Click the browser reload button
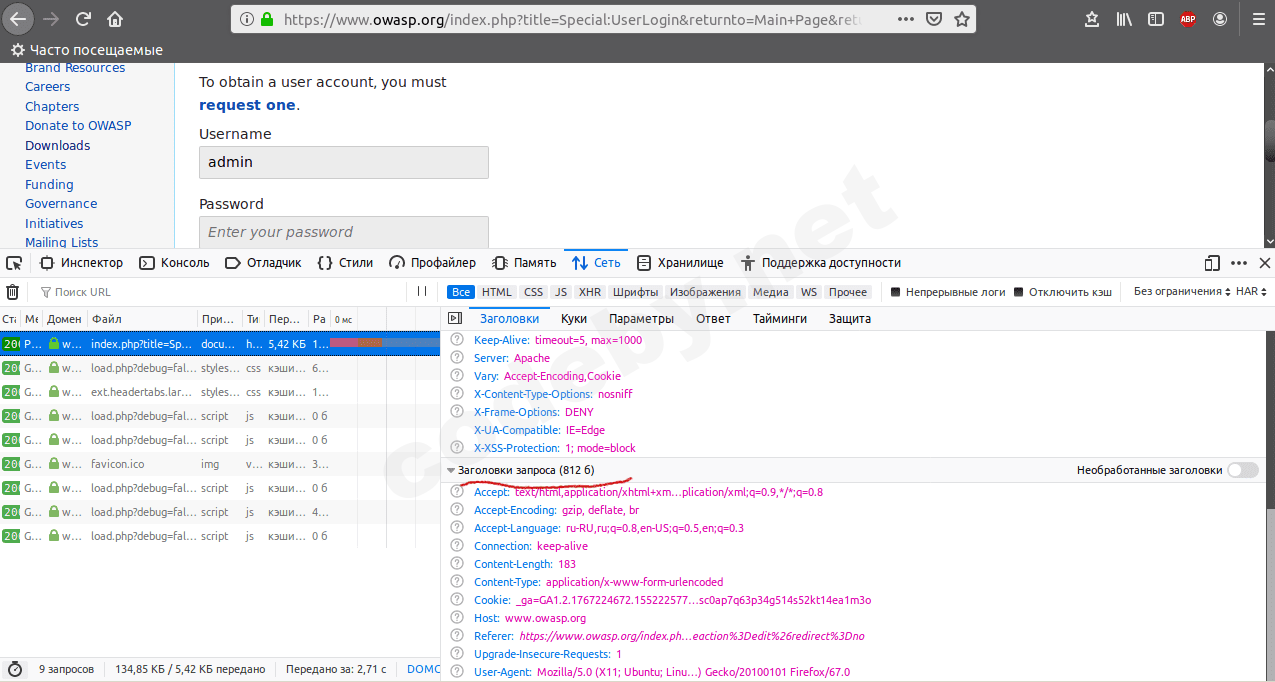The image size is (1275, 682). point(84,19)
